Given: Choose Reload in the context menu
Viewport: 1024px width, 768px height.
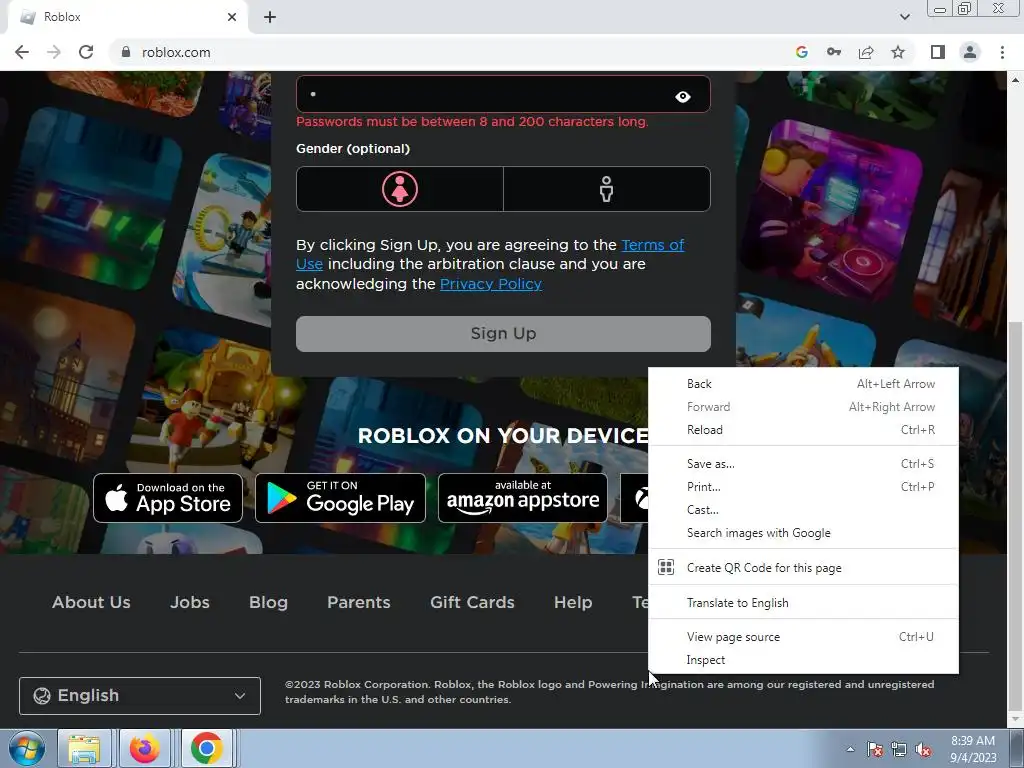Looking at the screenshot, I should point(803,430).
